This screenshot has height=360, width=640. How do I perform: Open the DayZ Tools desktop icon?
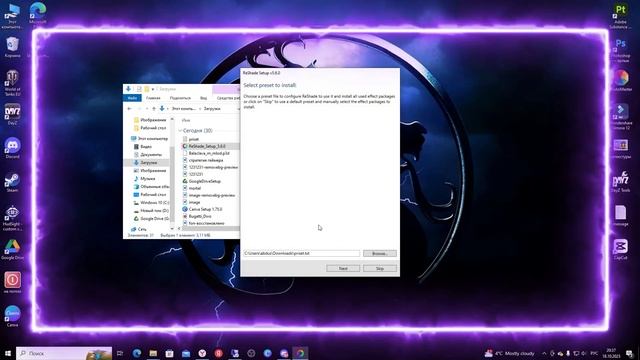pos(620,182)
